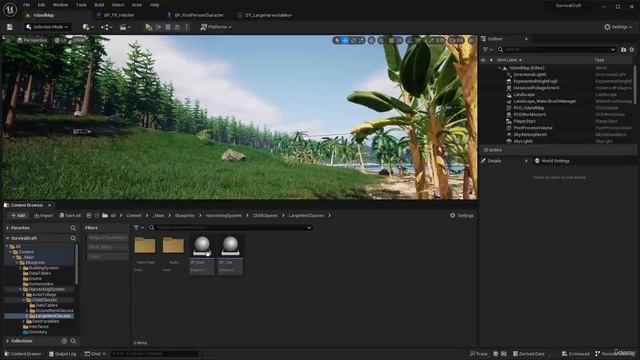Click the Blueprints breadcrumb in path bar
640x360 pixels.
click(184, 216)
